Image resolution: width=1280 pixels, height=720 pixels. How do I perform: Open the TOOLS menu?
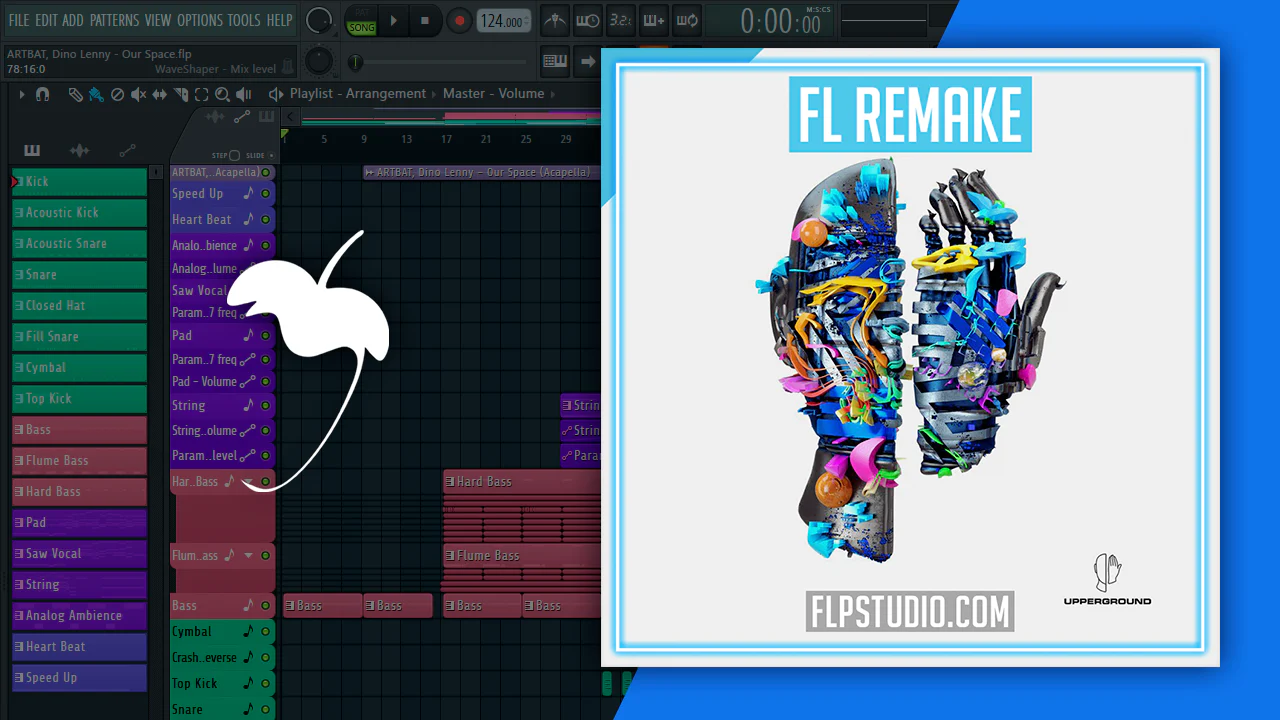[244, 20]
